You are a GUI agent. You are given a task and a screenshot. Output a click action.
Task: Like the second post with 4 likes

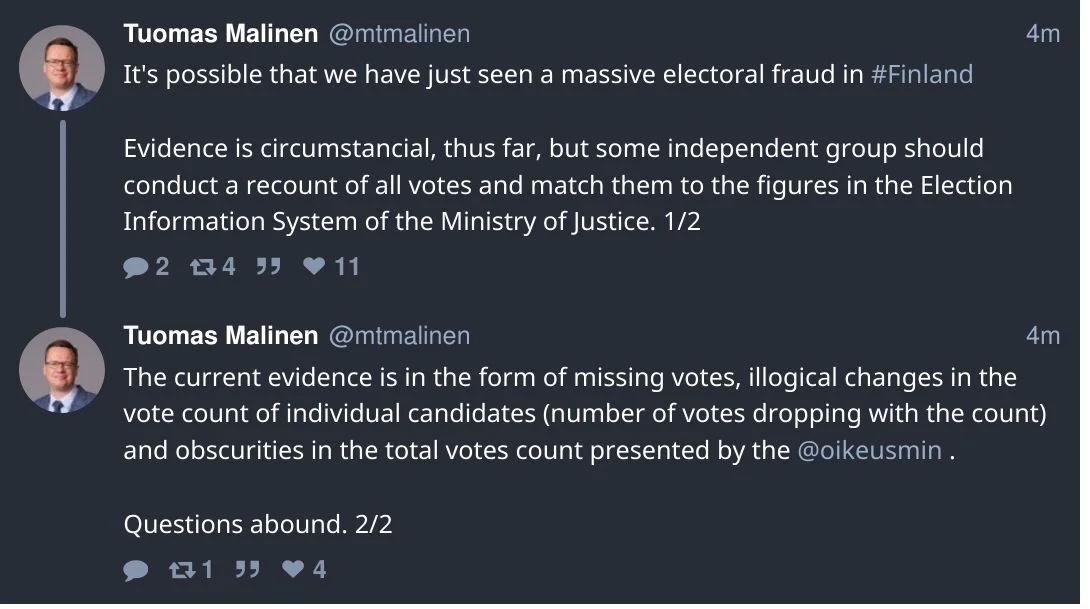point(293,570)
